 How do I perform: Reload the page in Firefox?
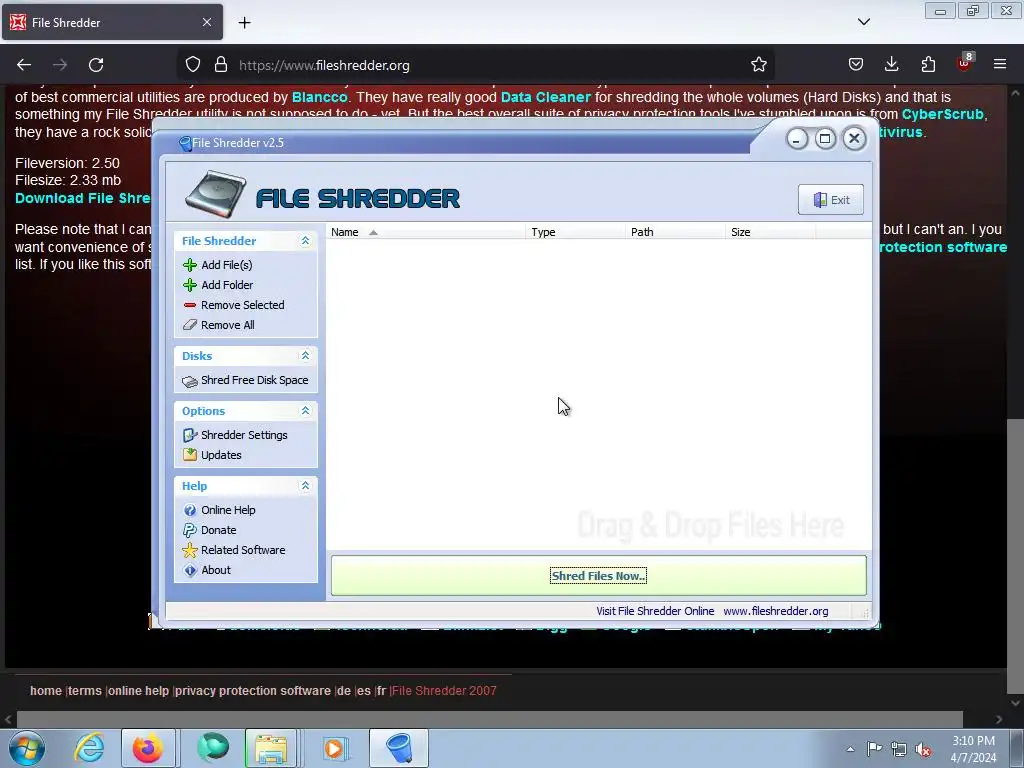click(x=96, y=65)
